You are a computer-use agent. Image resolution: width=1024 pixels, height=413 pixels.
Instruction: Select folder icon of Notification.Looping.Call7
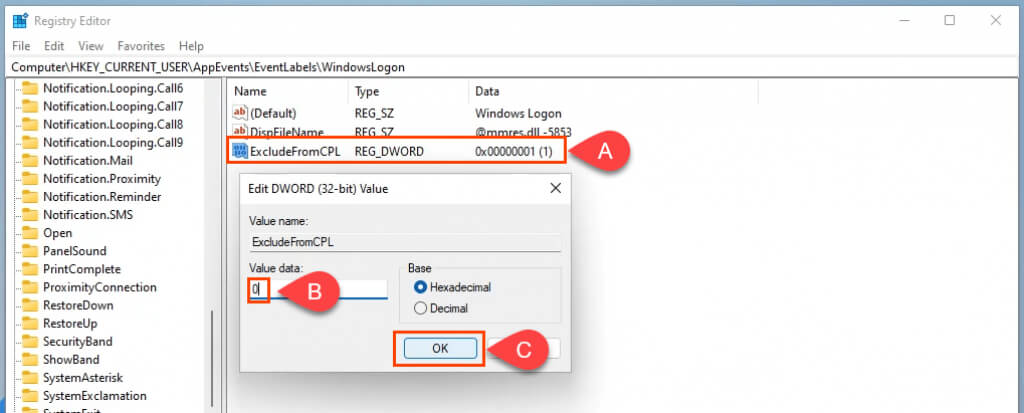click(x=30, y=106)
